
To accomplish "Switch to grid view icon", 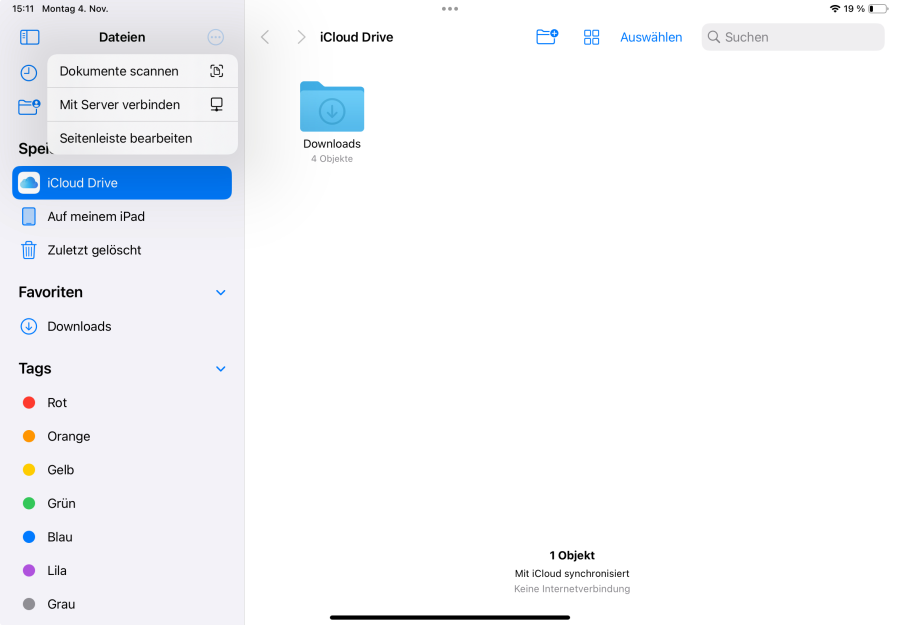I will click(x=591, y=36).
